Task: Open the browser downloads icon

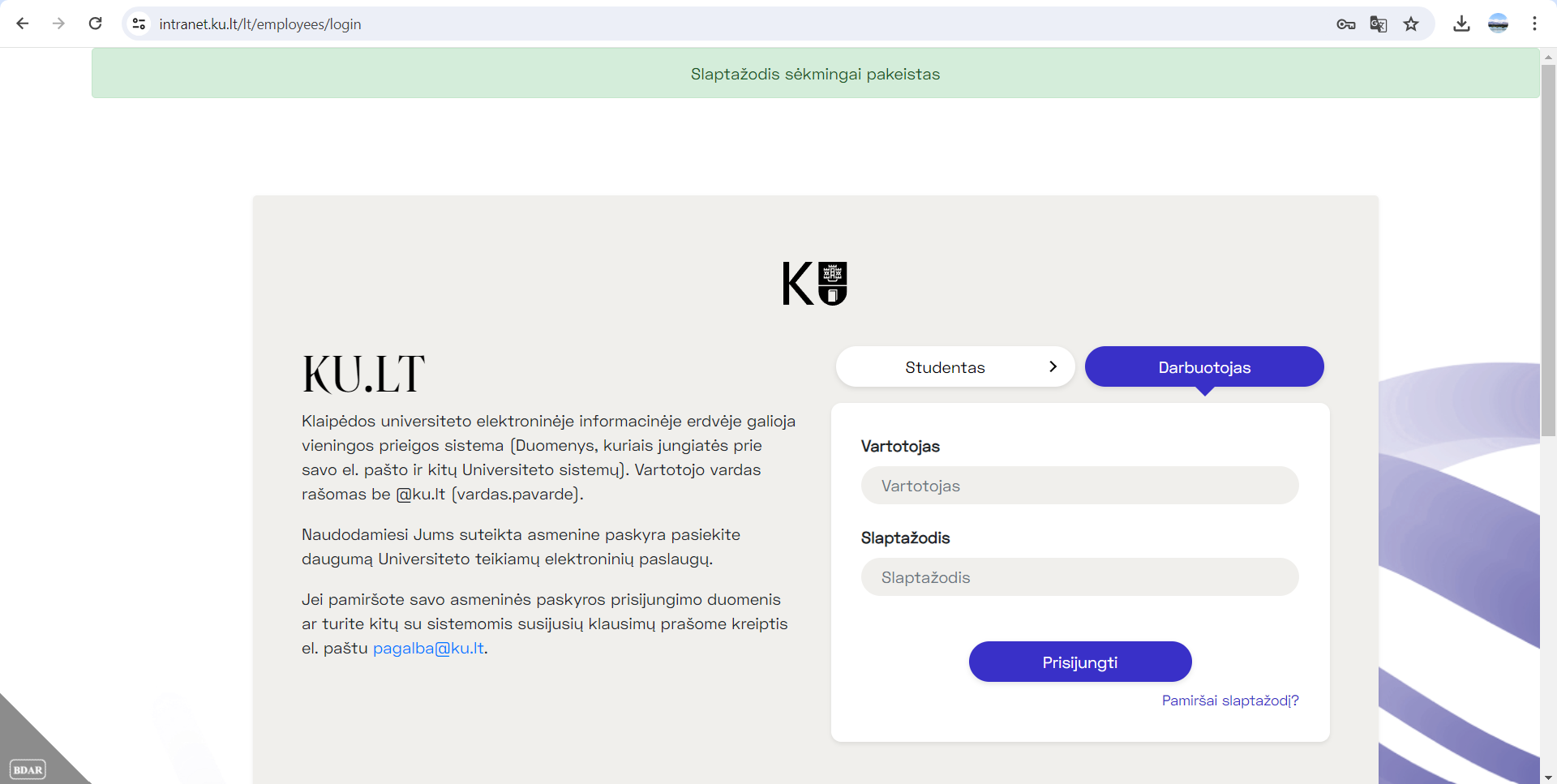Action: point(1461,24)
